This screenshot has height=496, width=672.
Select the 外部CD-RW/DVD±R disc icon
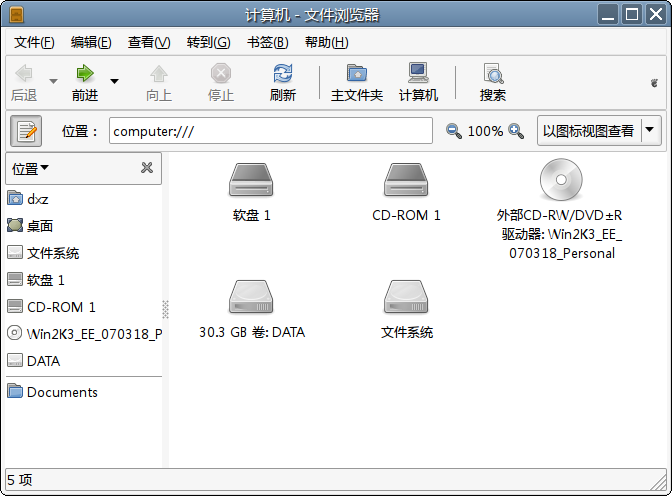[x=561, y=180]
